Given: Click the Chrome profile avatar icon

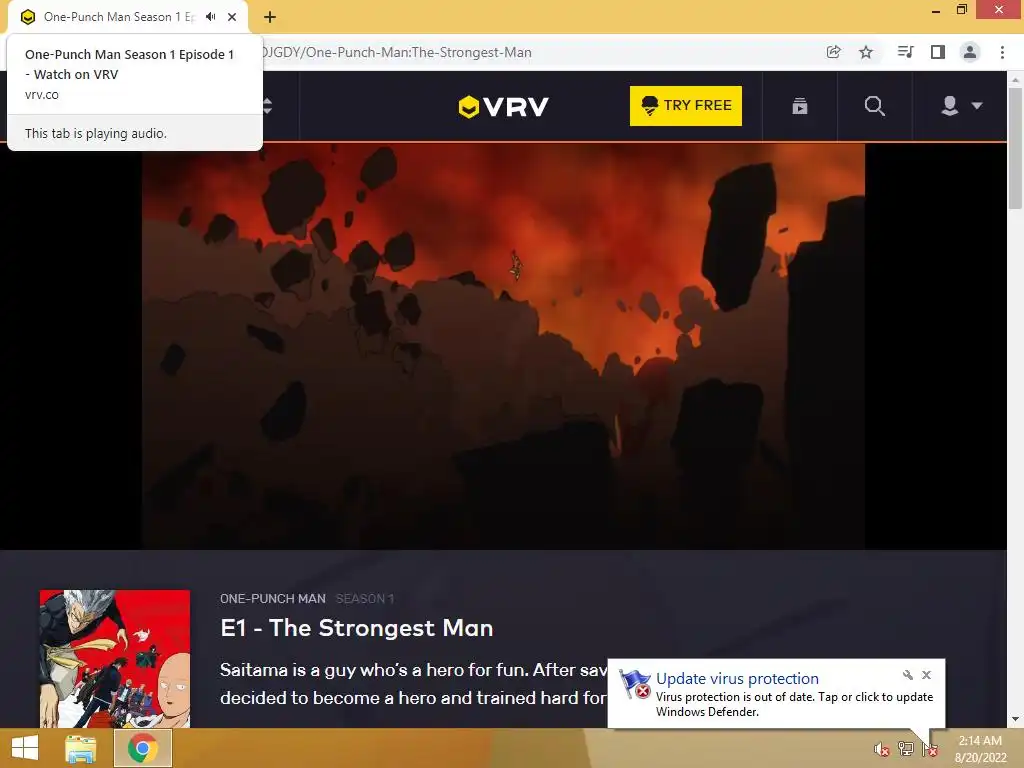Looking at the screenshot, I should tap(970, 52).
